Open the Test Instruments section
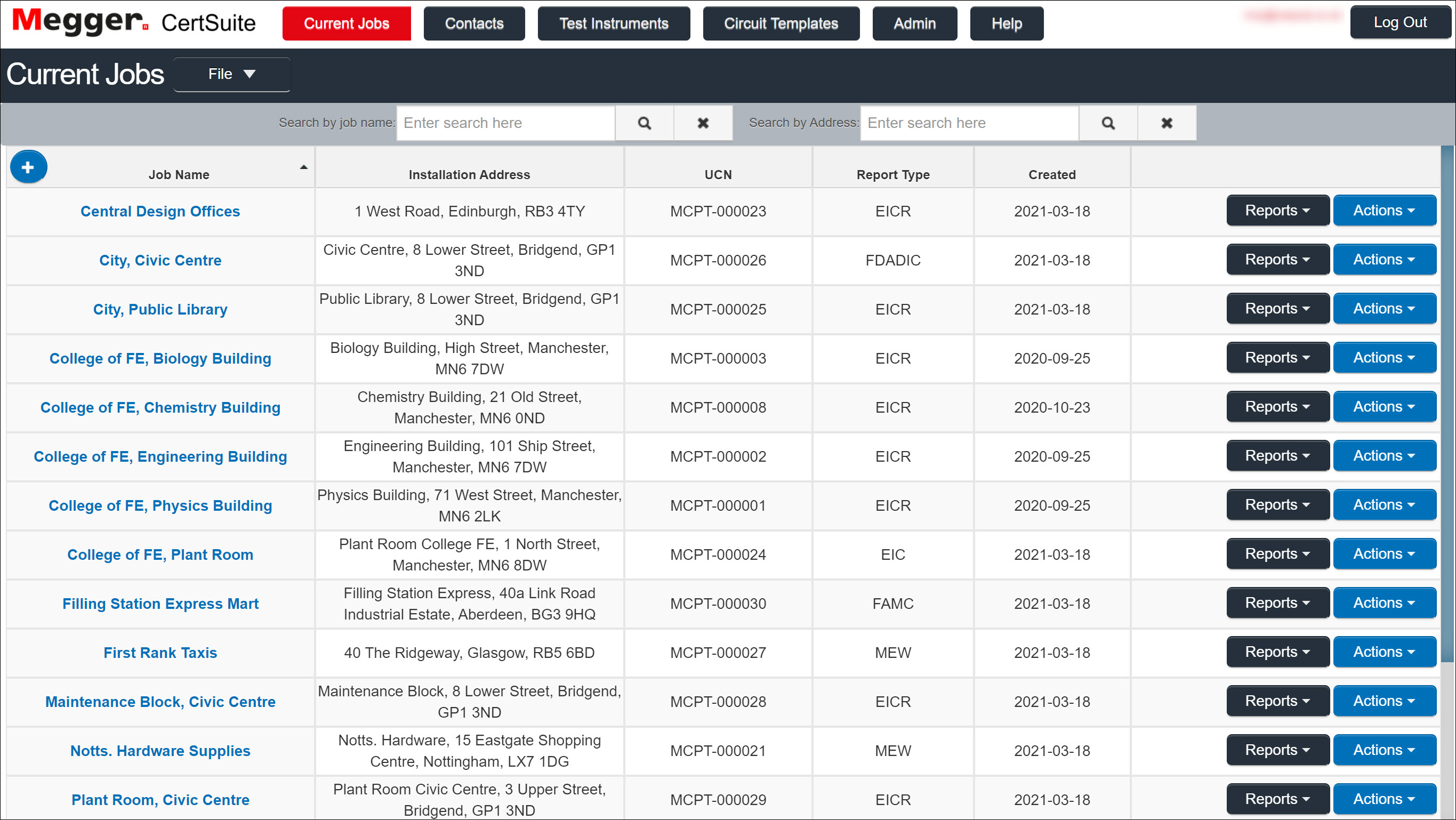The height and width of the screenshot is (820, 1456). 614,23
